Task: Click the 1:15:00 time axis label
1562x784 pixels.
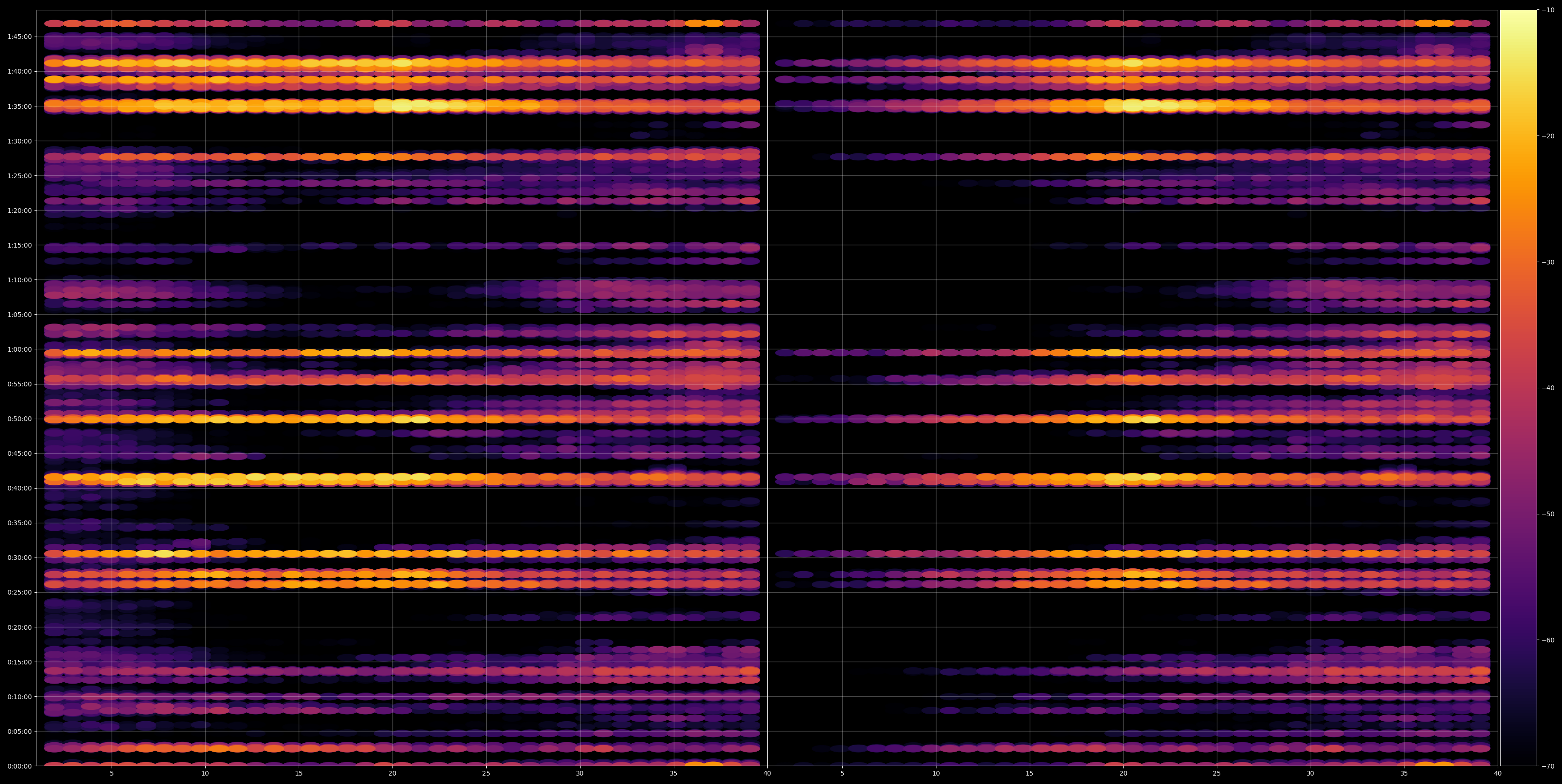Action: point(19,245)
